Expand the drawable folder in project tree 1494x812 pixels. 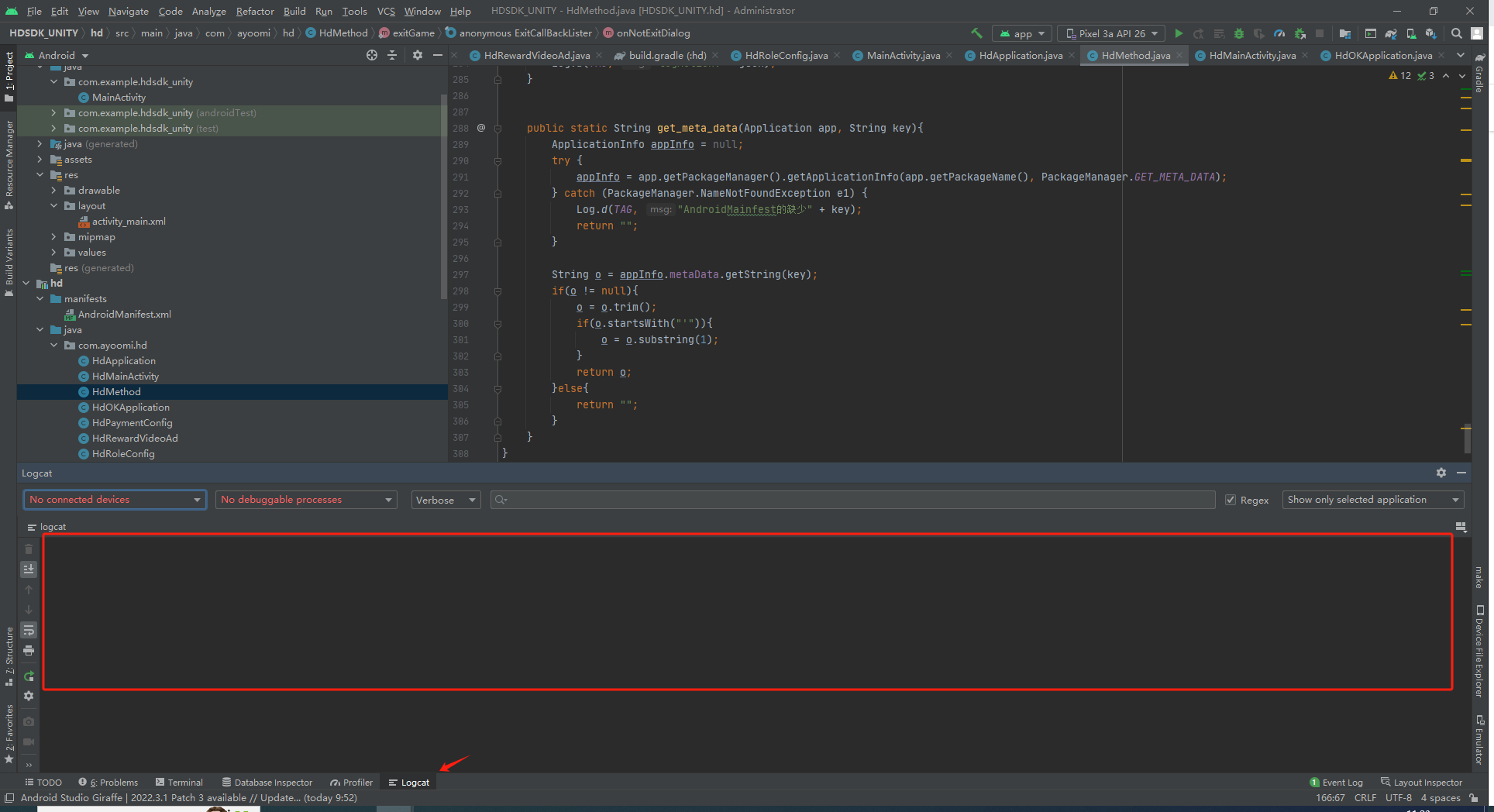click(53, 191)
